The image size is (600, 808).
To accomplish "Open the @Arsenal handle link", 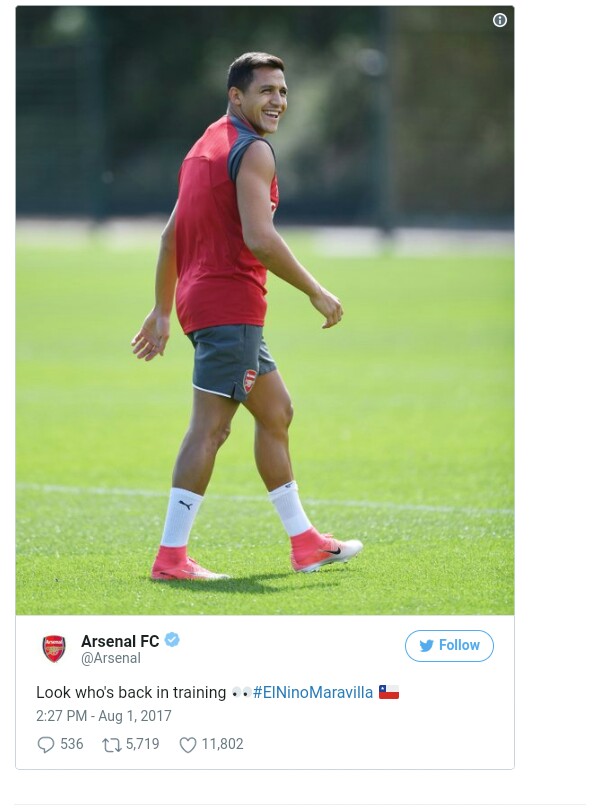I will (110, 658).
